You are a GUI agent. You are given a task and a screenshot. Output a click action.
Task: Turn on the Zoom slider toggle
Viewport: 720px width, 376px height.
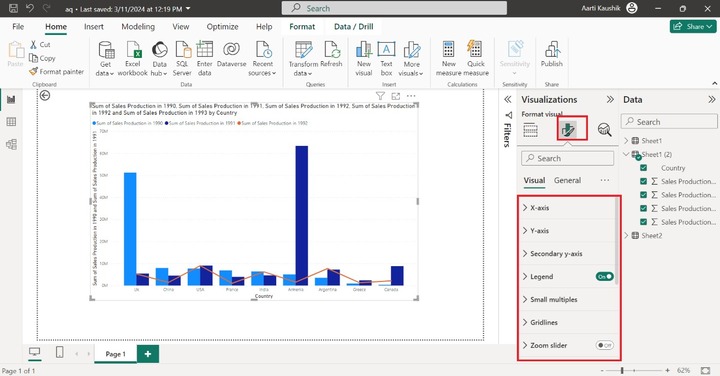point(604,345)
